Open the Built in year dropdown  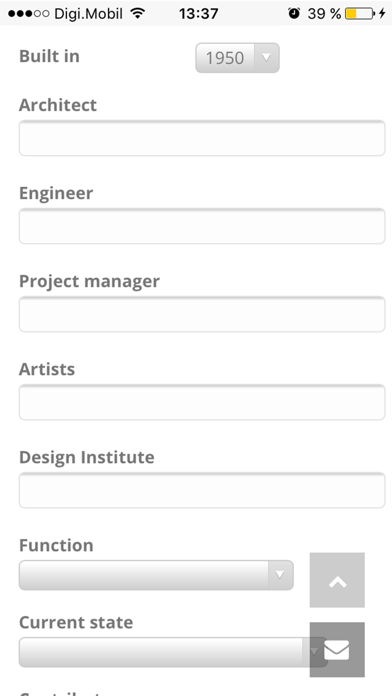click(x=237, y=58)
